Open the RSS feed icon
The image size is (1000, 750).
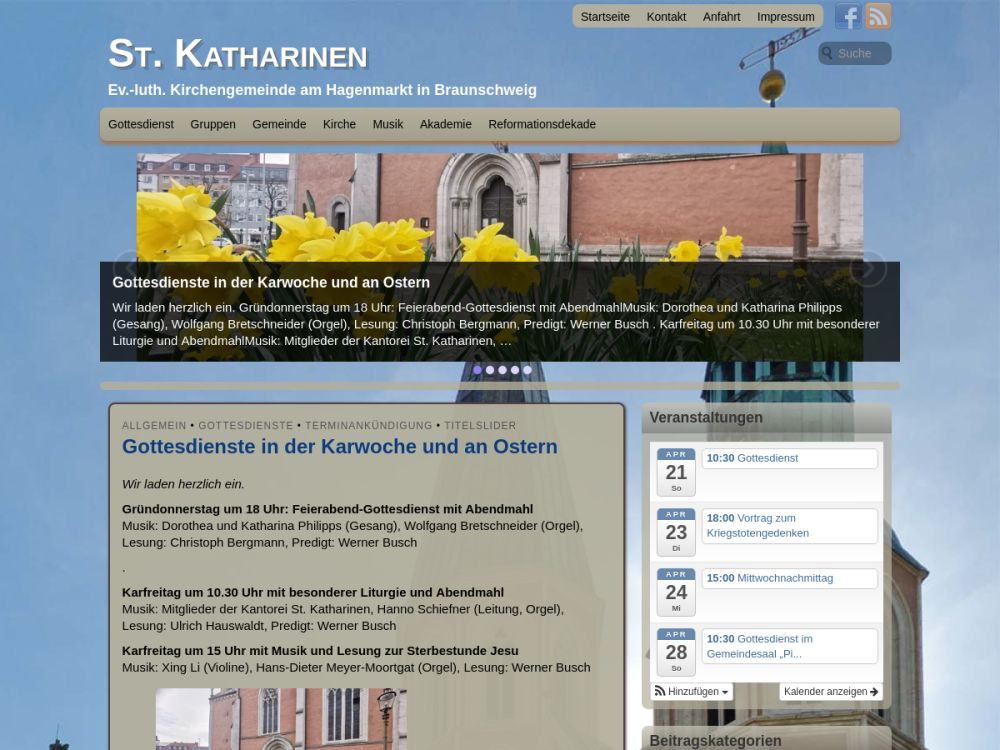click(878, 16)
